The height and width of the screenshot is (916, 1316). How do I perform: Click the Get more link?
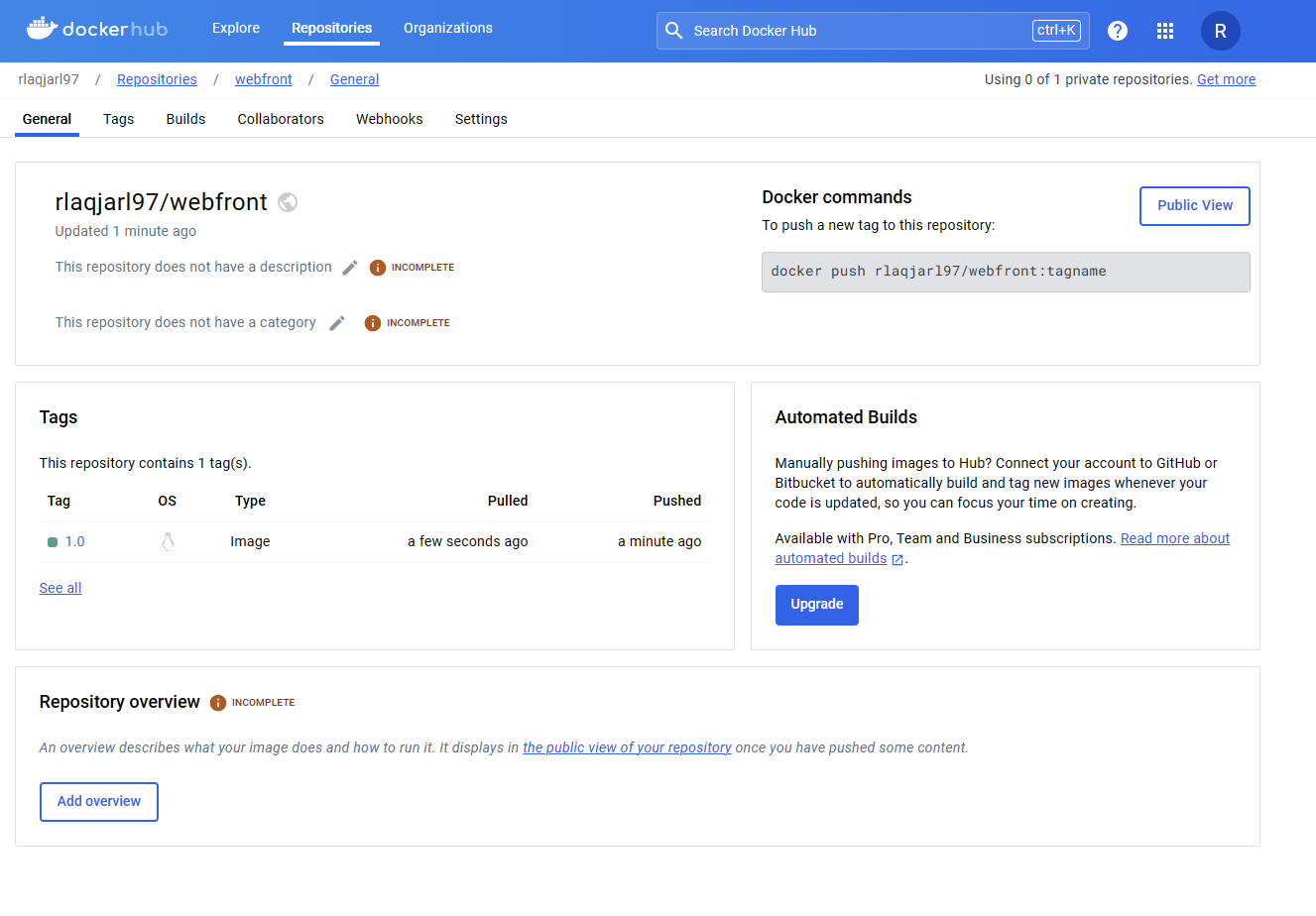pos(1227,79)
